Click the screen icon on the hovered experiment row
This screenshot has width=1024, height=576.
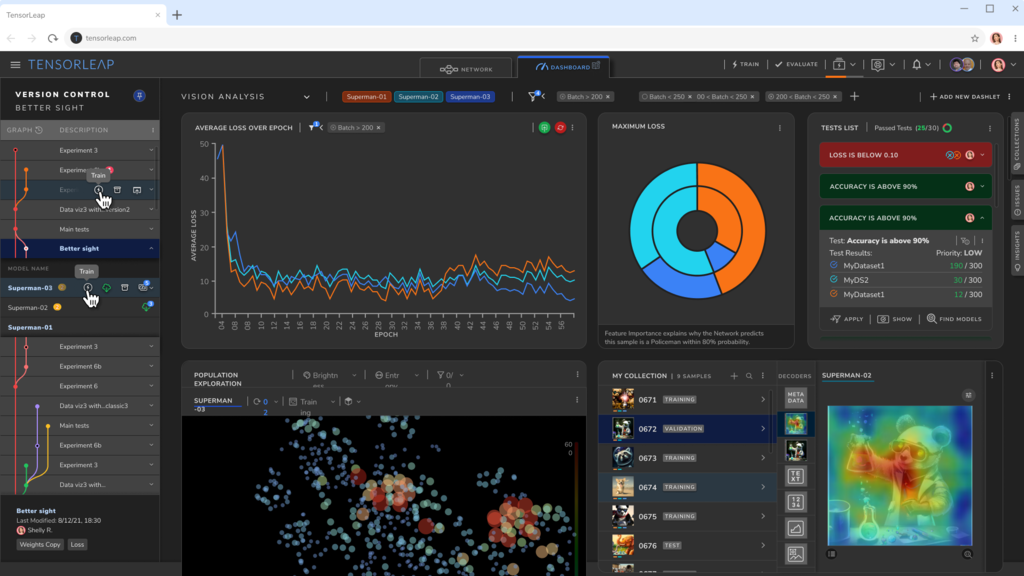point(137,190)
